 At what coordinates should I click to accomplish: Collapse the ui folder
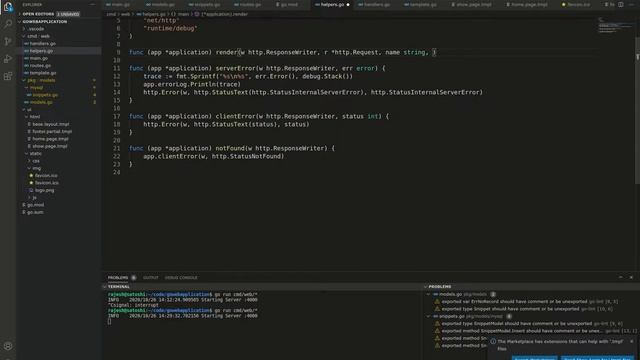tap(24, 110)
